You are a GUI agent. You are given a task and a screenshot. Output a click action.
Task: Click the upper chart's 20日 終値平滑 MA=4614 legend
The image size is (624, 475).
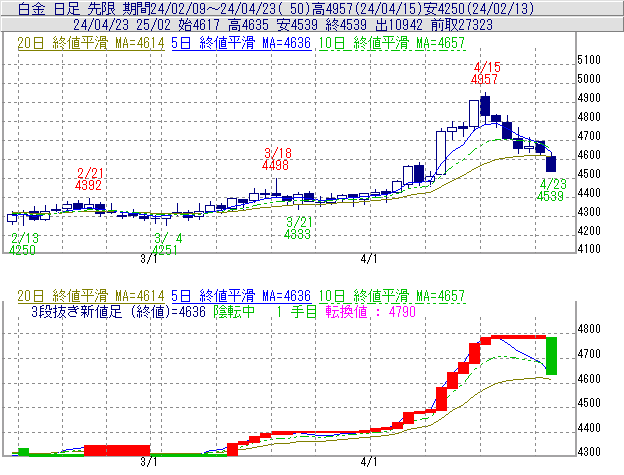91,43
